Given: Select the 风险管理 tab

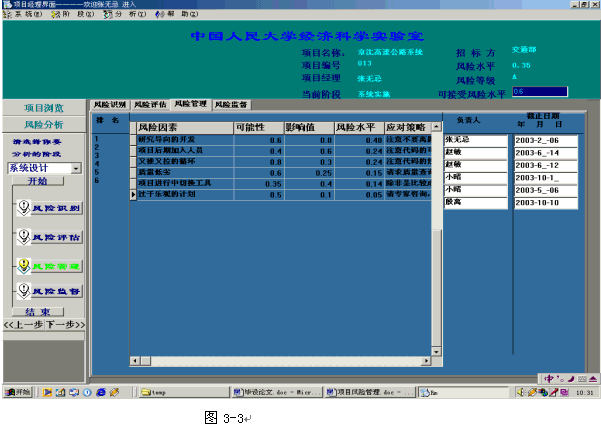Looking at the screenshot, I should click(190, 104).
